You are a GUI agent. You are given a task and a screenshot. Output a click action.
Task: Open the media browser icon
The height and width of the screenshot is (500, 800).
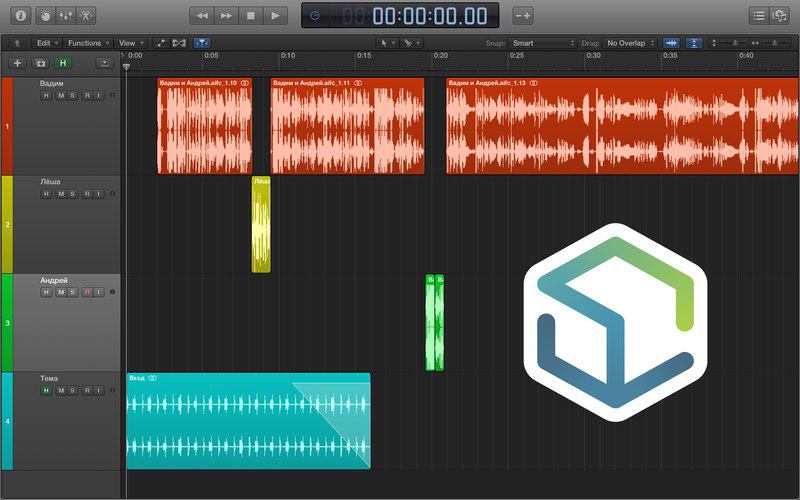coord(780,16)
